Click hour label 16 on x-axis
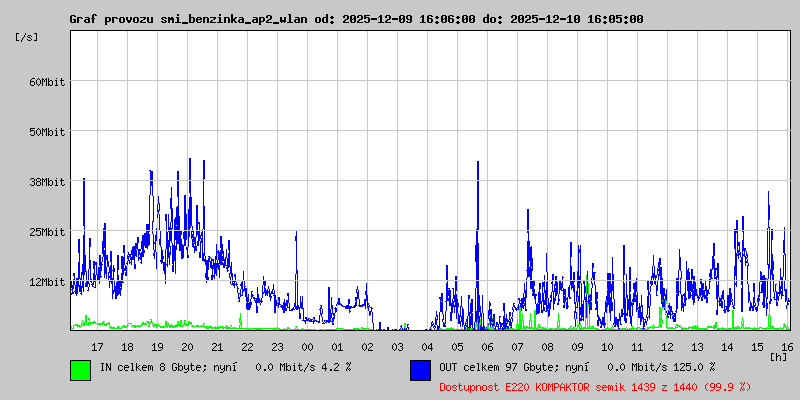 tap(786, 347)
